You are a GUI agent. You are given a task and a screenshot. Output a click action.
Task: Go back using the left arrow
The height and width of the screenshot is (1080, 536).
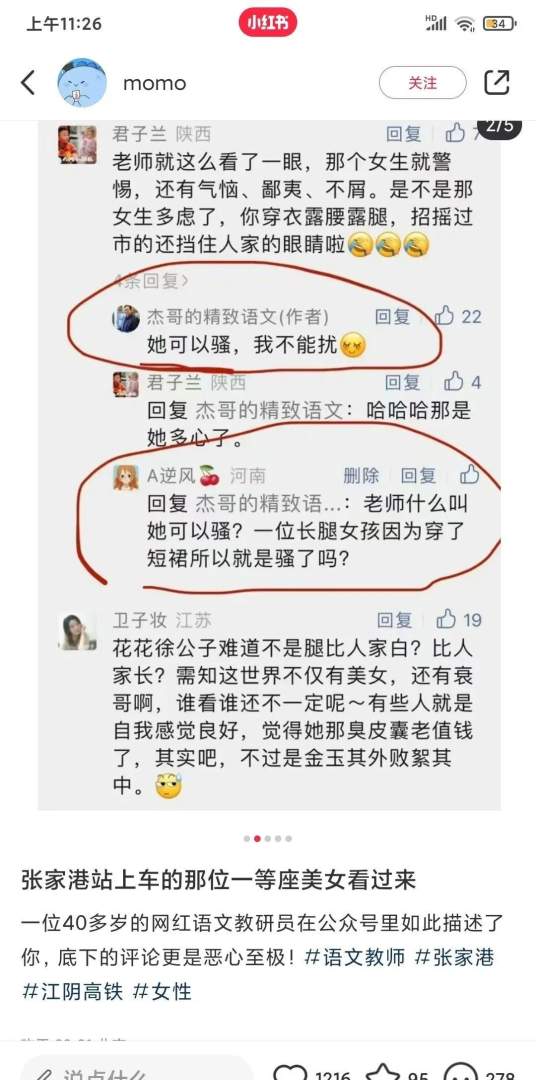point(28,83)
